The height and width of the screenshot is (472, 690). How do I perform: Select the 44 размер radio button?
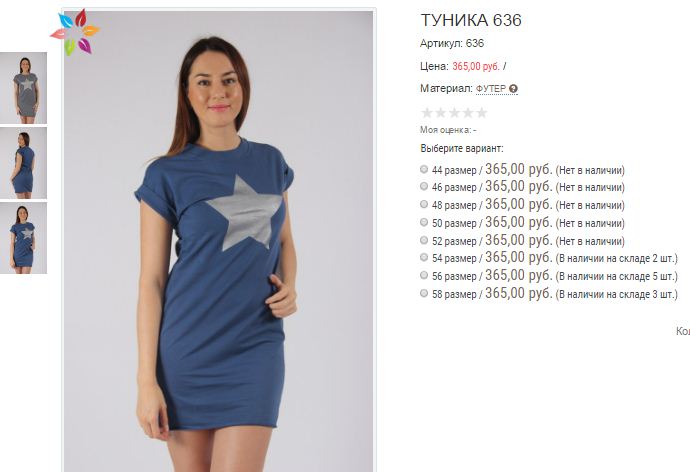[424, 169]
